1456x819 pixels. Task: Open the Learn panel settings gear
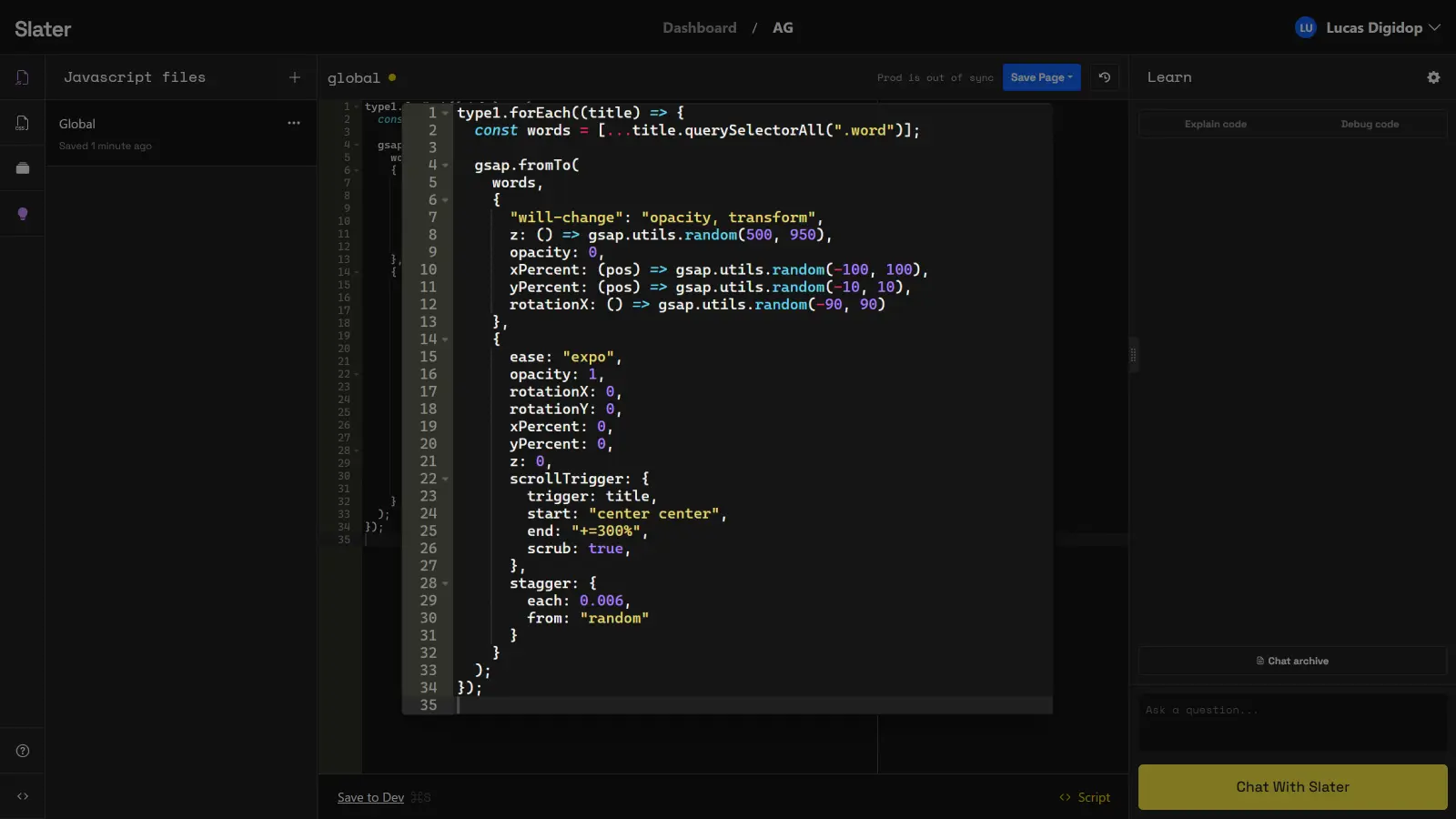1433,77
